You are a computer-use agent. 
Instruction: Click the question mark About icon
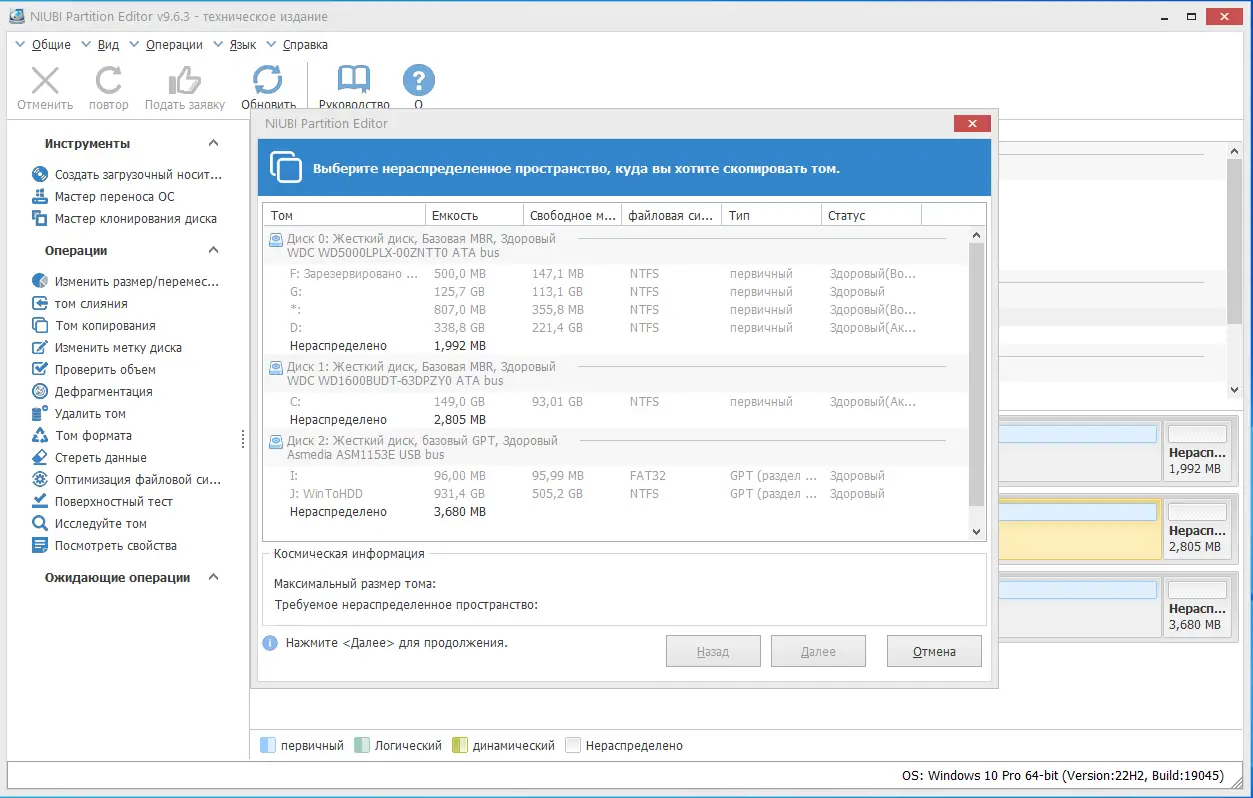[x=418, y=80]
